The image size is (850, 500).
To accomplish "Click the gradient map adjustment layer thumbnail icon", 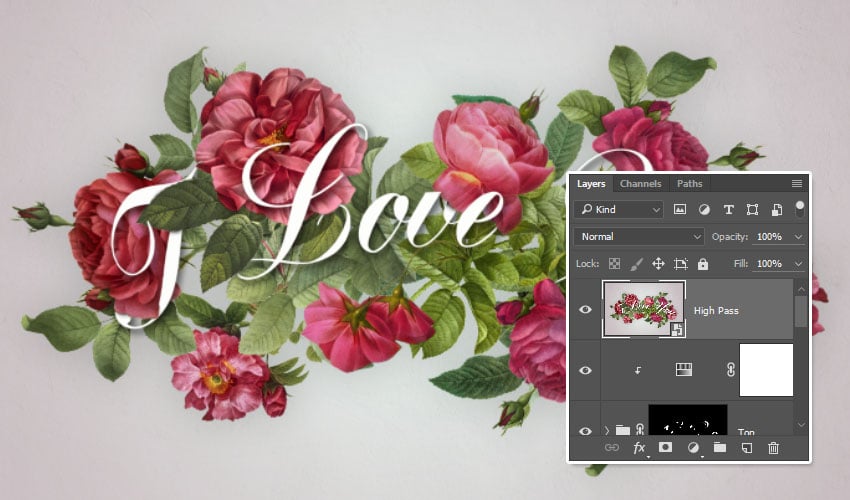I will (x=684, y=370).
